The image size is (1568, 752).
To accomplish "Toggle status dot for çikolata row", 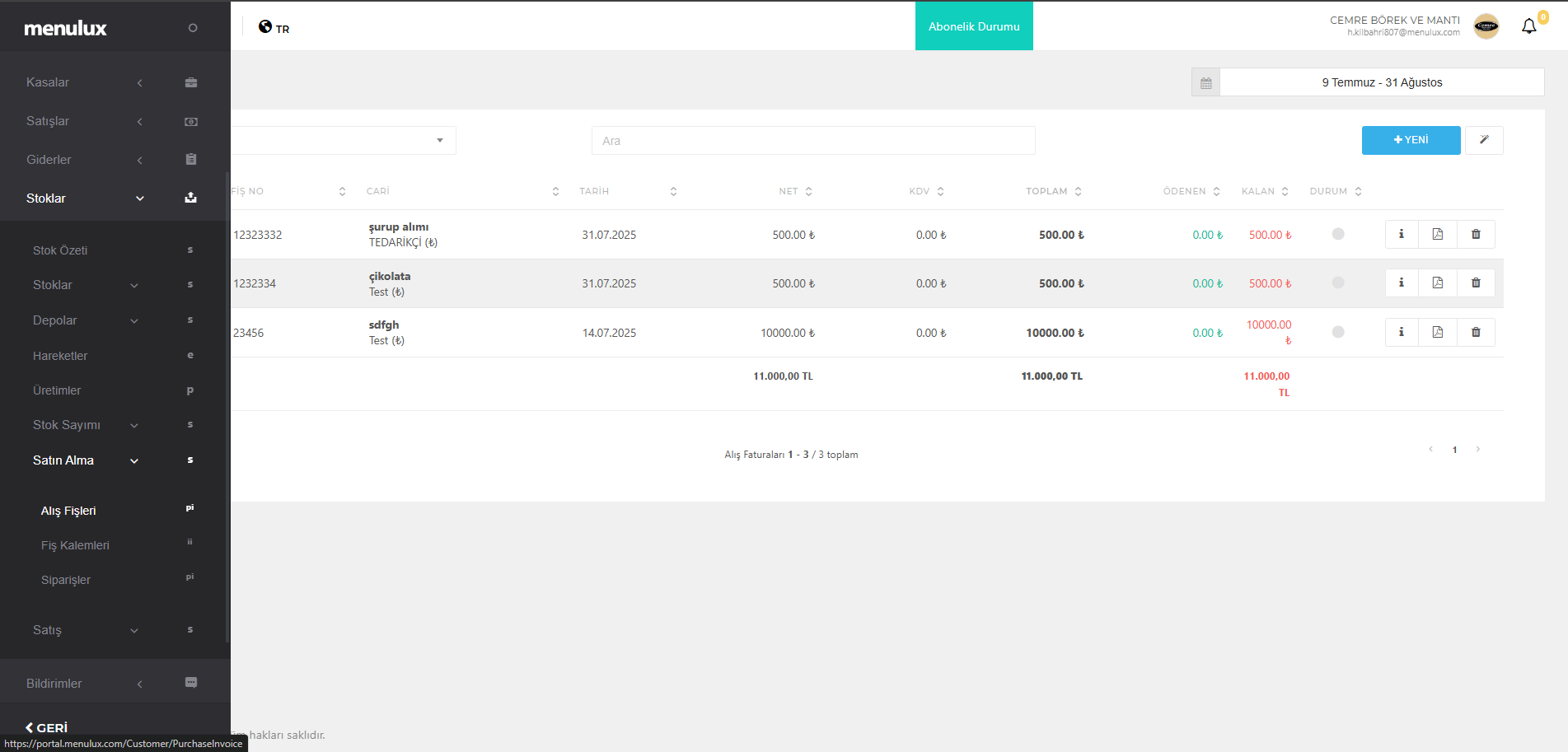I will tap(1338, 283).
